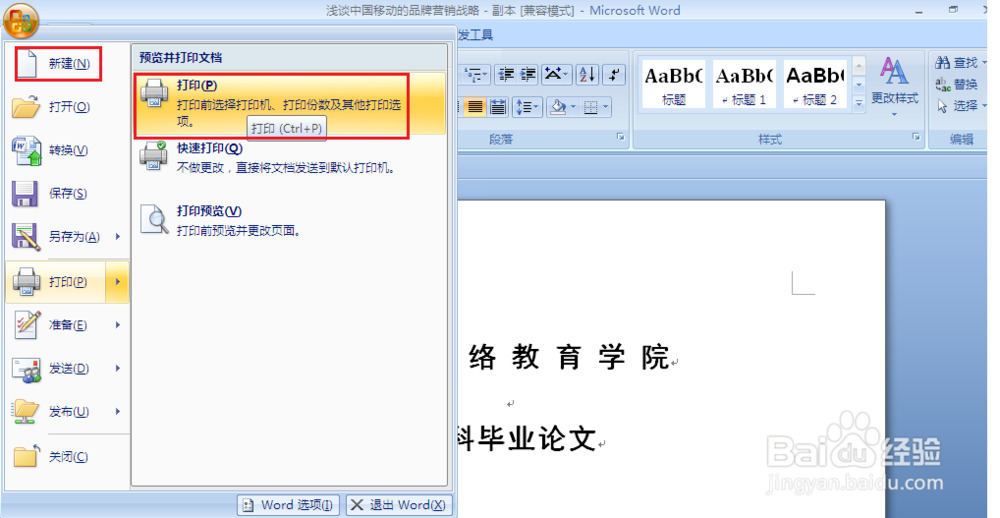1000x518 pixels.
Task: Apply the 标题 1 style thumbnail
Action: (x=744, y=84)
